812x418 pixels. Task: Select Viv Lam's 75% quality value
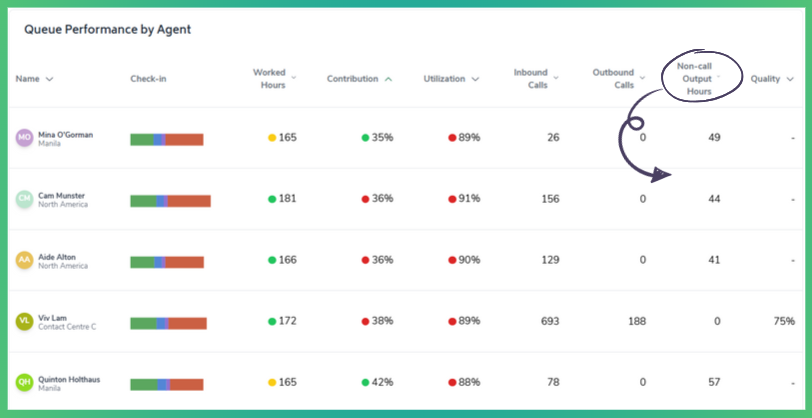tap(784, 321)
